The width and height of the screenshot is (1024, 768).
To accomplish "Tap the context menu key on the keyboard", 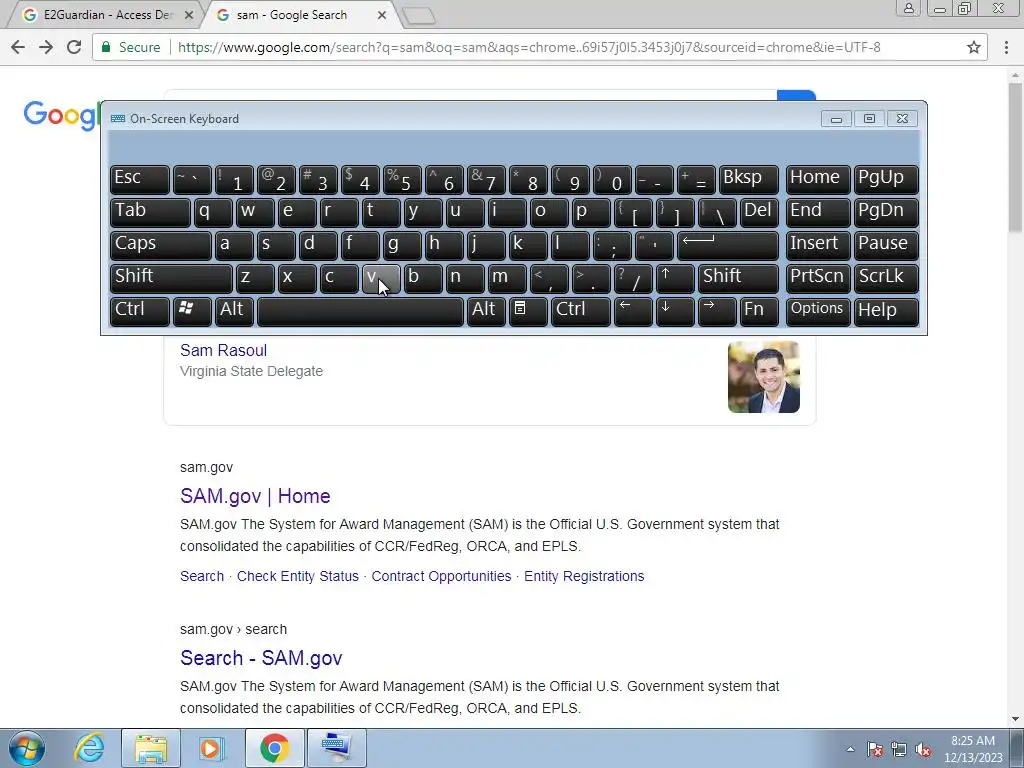I will (x=528, y=310).
